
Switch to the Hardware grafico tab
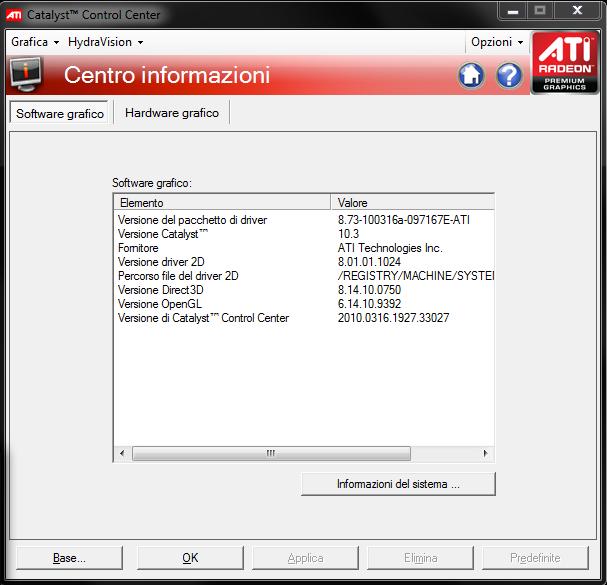click(172, 113)
